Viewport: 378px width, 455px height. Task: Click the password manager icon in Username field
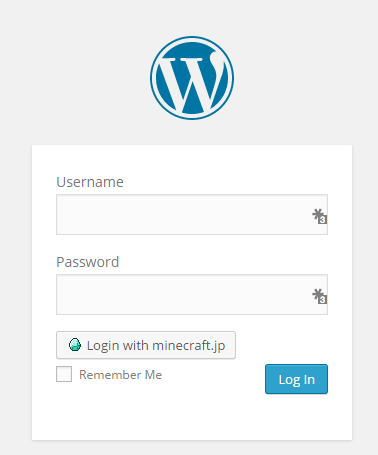pyautogui.click(x=319, y=216)
